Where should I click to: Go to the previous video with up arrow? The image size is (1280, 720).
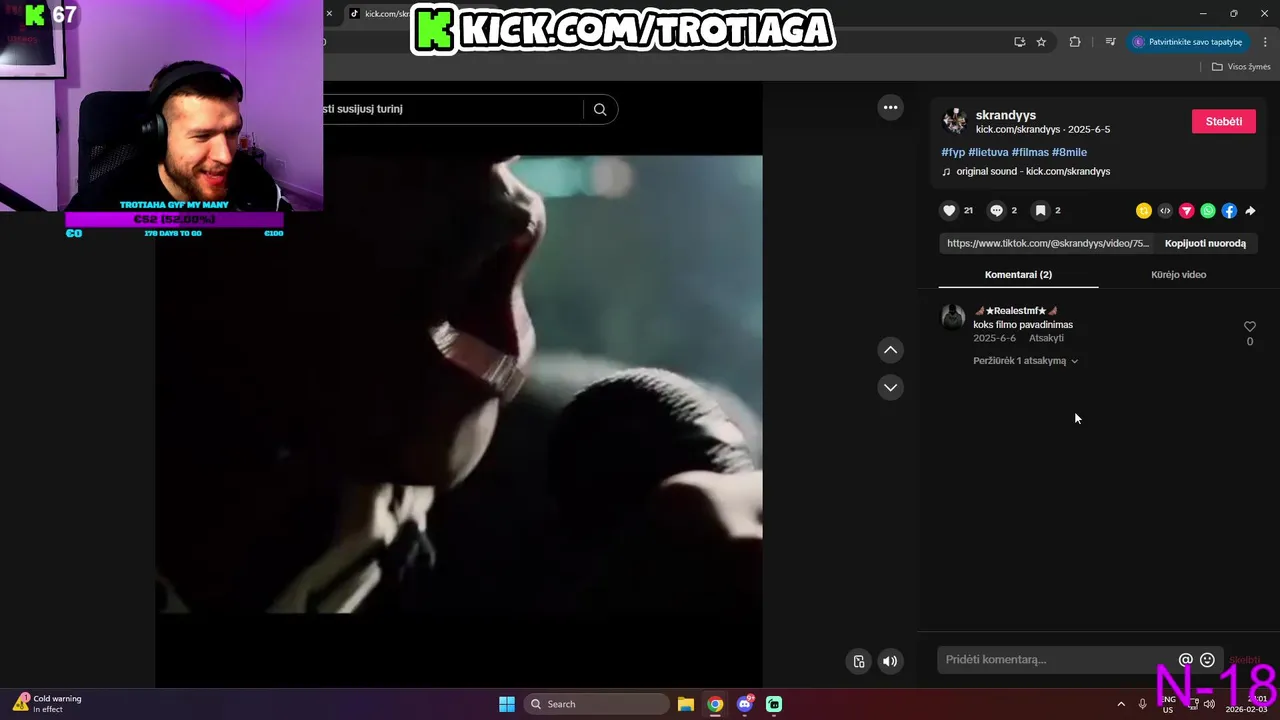click(x=890, y=350)
